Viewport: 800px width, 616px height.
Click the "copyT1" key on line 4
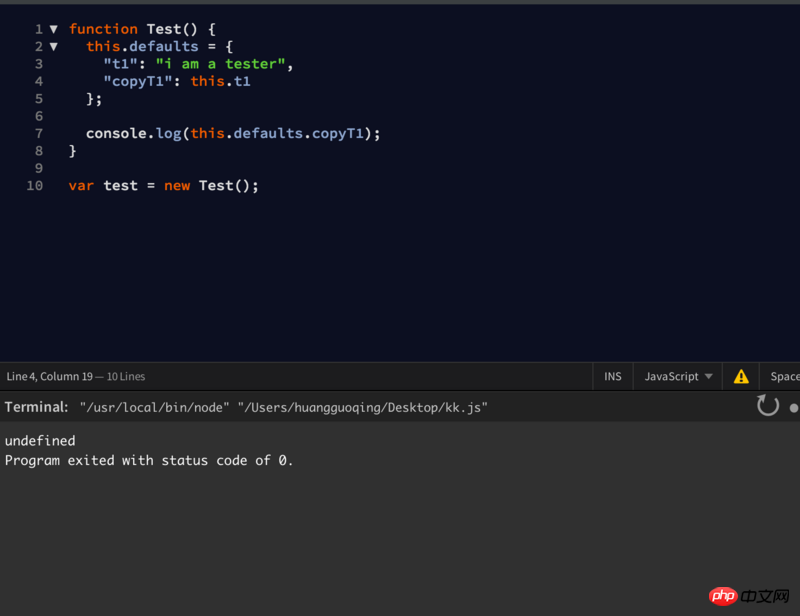[x=138, y=82]
